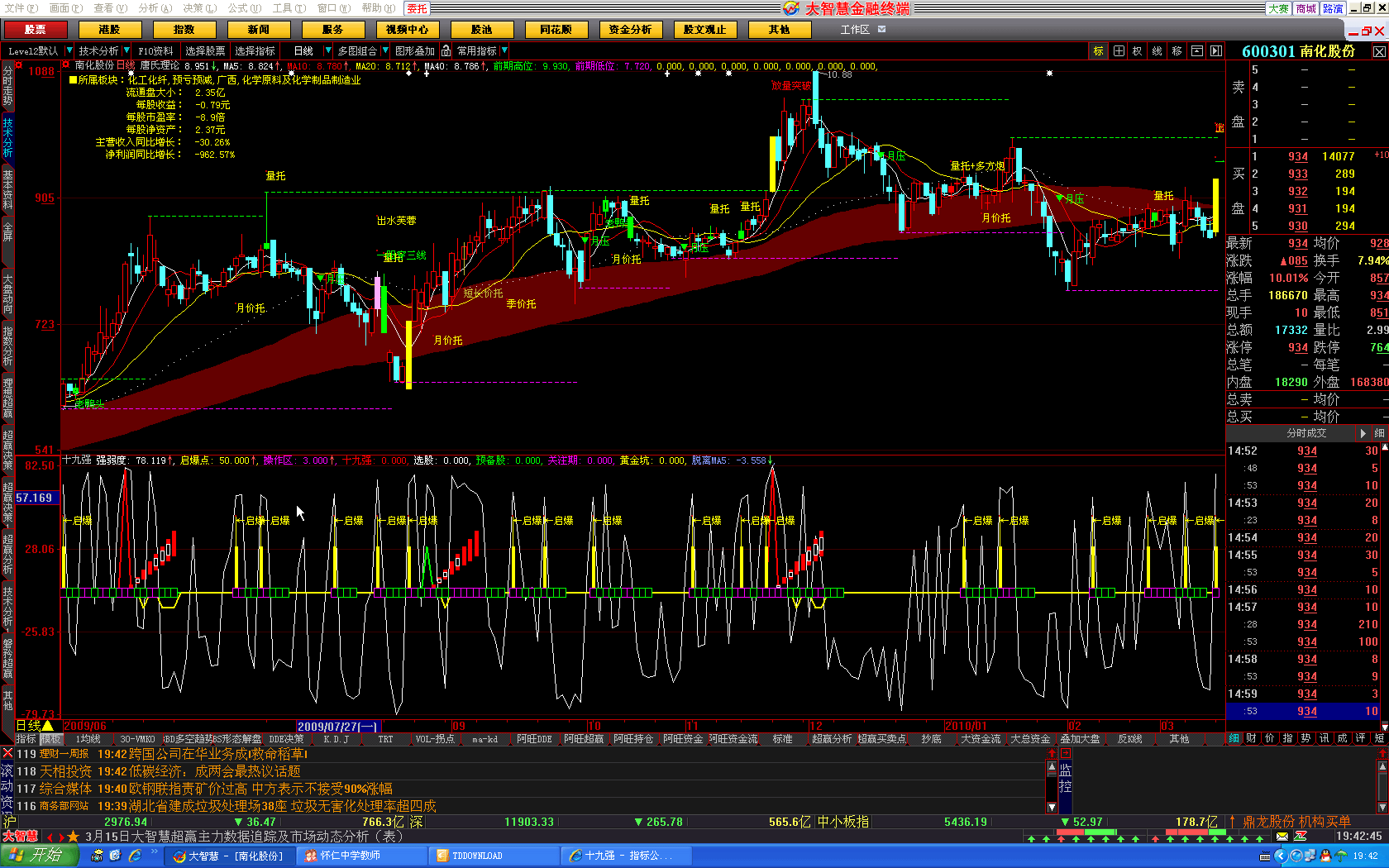Select the 模板 template tab
1389x868 pixels.
[51, 739]
